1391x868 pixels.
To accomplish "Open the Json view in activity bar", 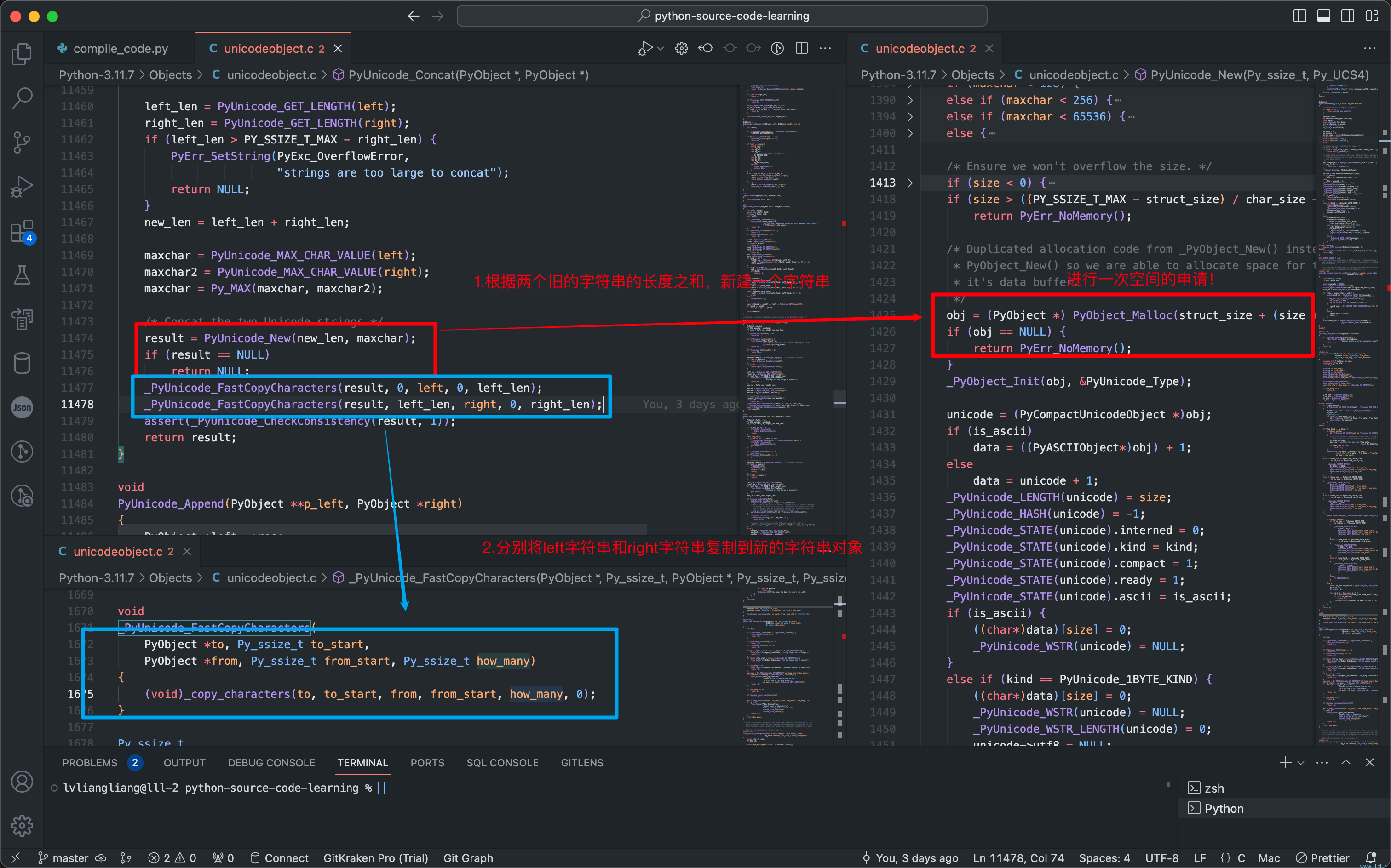I will pyautogui.click(x=22, y=408).
